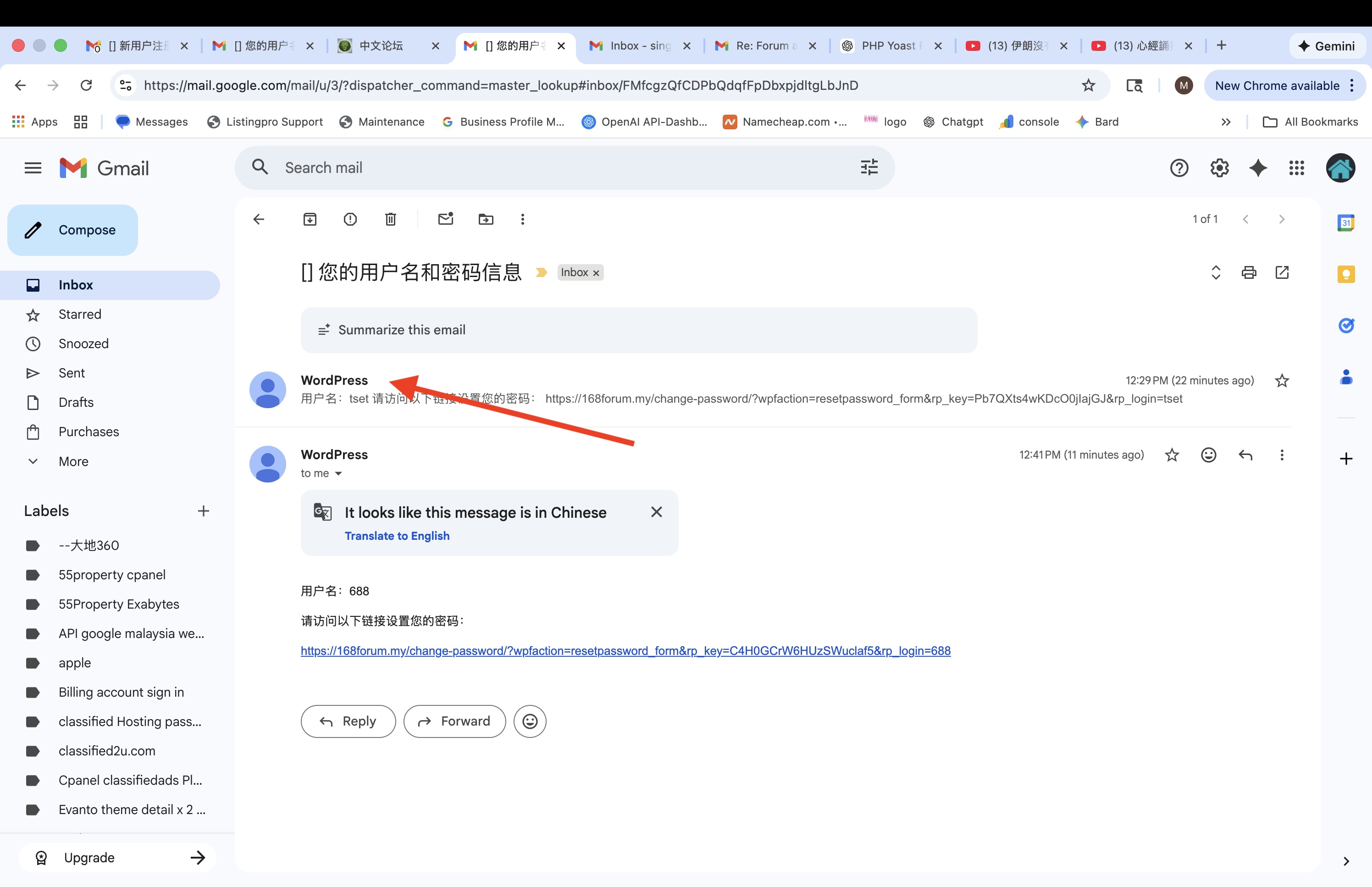Open conversation in new window icon
This screenshot has width=1372, height=887.
point(1282,272)
